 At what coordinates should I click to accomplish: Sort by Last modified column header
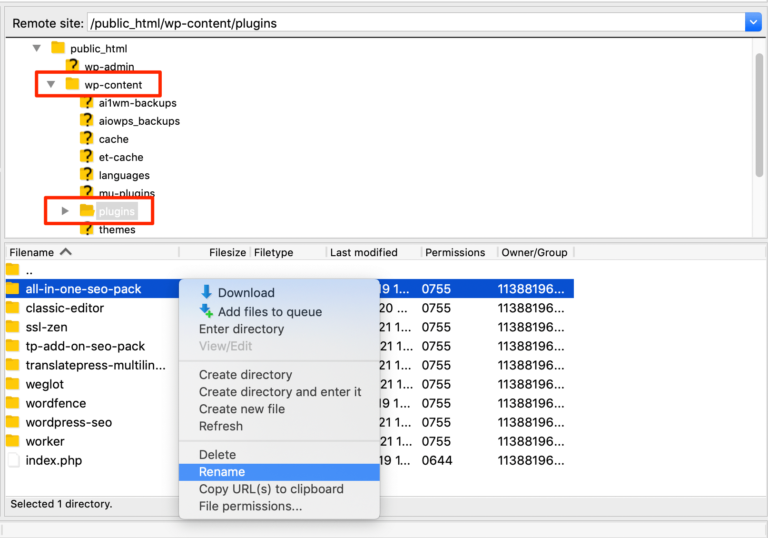363,252
